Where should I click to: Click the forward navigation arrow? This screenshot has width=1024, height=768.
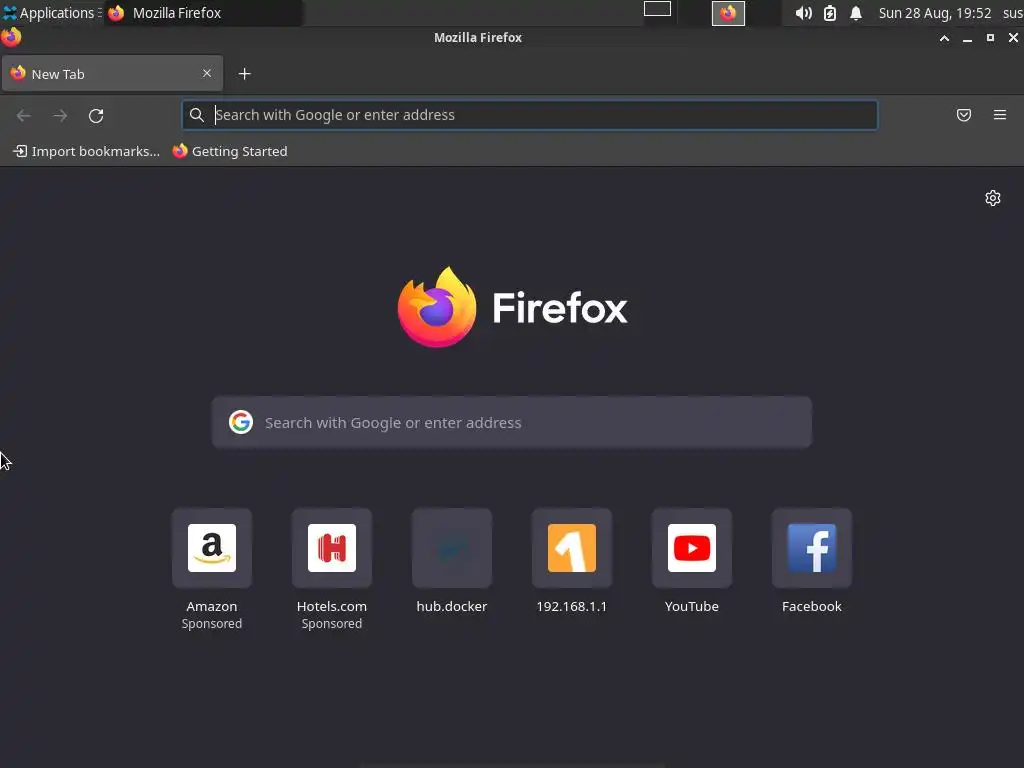(x=60, y=116)
